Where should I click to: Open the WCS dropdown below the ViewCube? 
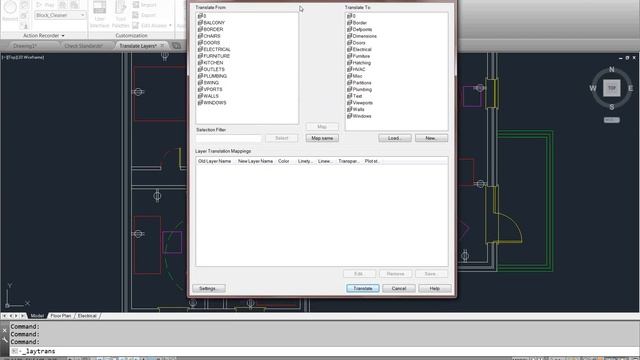click(x=611, y=120)
